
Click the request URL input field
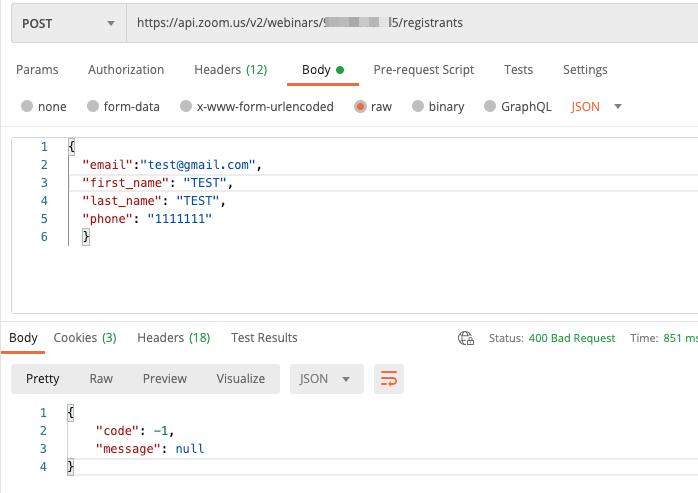click(410, 24)
